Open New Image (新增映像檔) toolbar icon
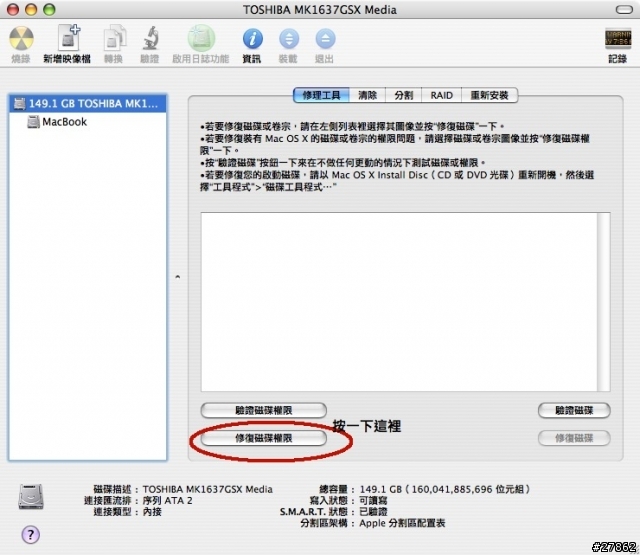The image size is (640, 555). click(x=68, y=38)
